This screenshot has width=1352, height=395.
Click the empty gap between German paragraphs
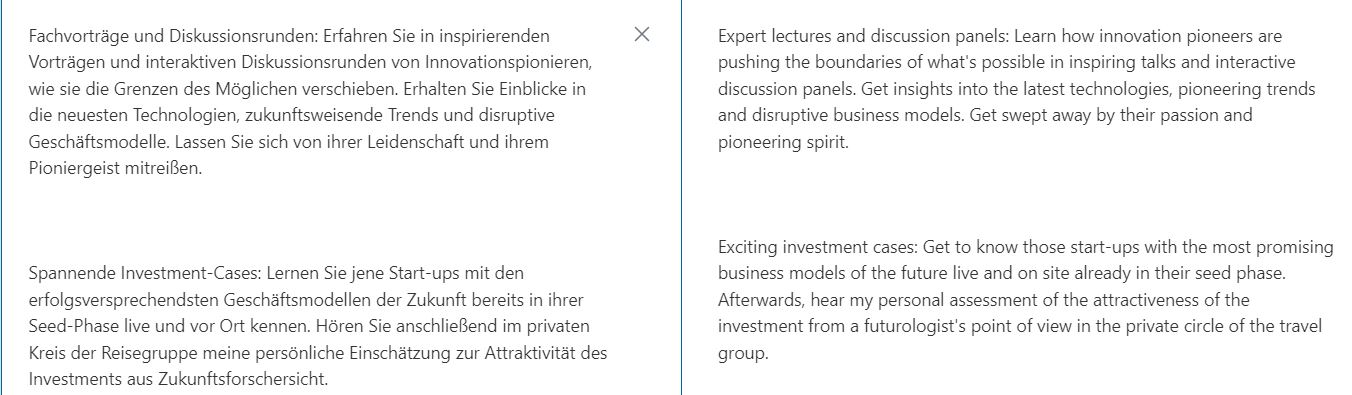[x=313, y=221]
